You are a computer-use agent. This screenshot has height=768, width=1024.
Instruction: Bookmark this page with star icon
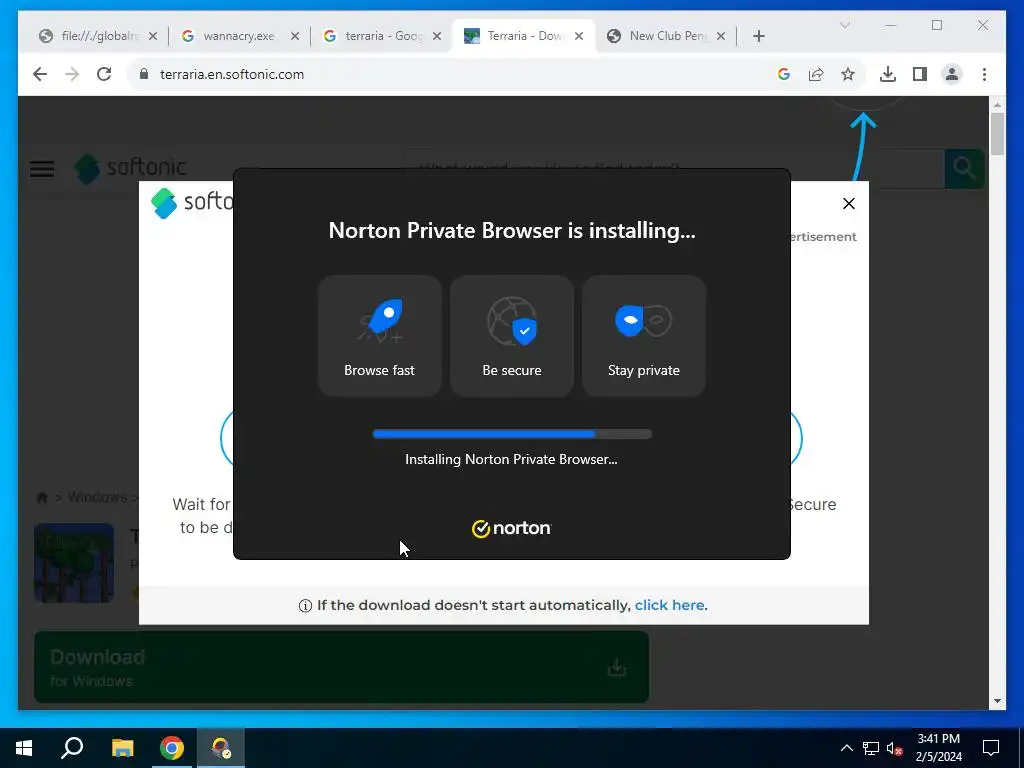click(x=848, y=74)
